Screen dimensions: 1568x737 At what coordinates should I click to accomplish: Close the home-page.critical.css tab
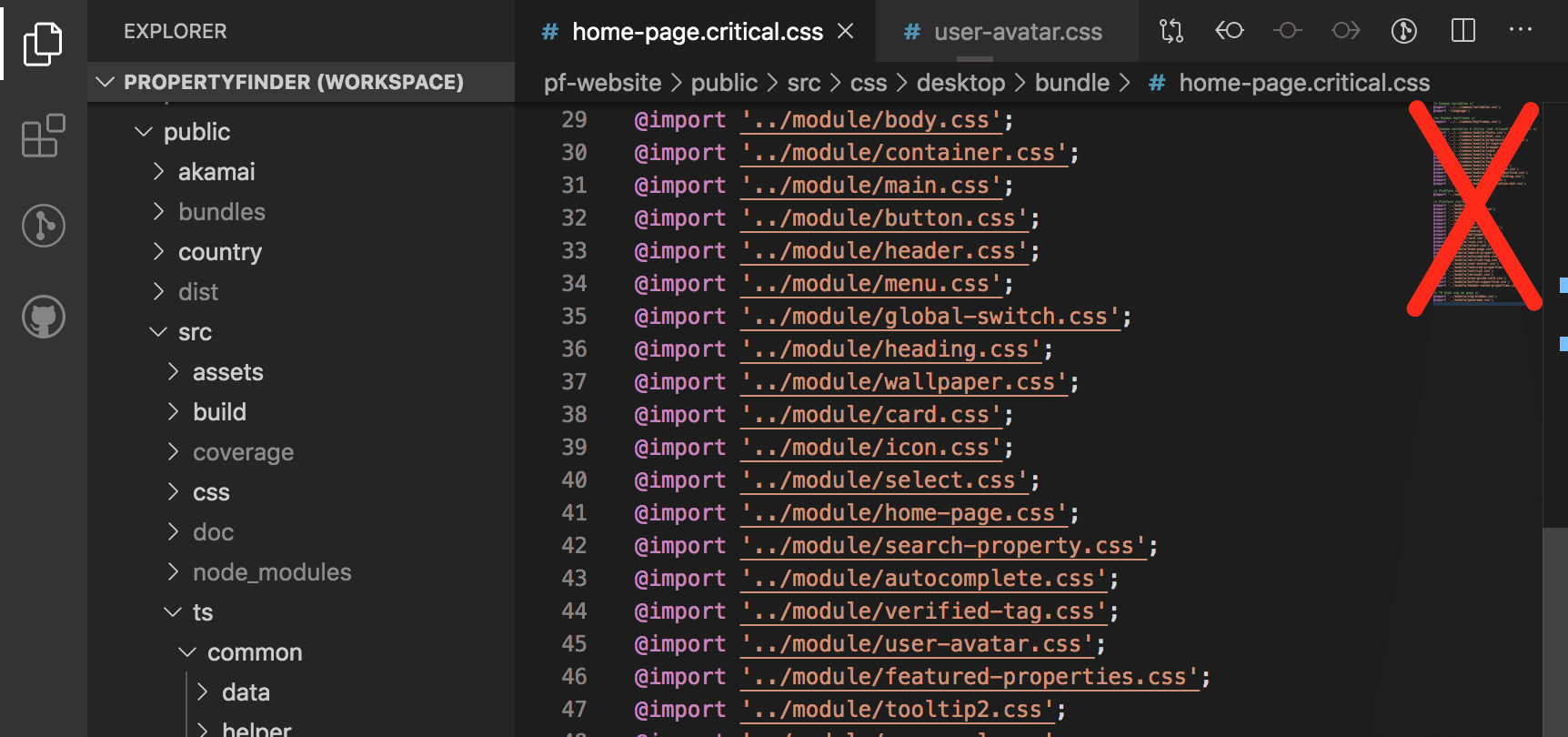845,32
